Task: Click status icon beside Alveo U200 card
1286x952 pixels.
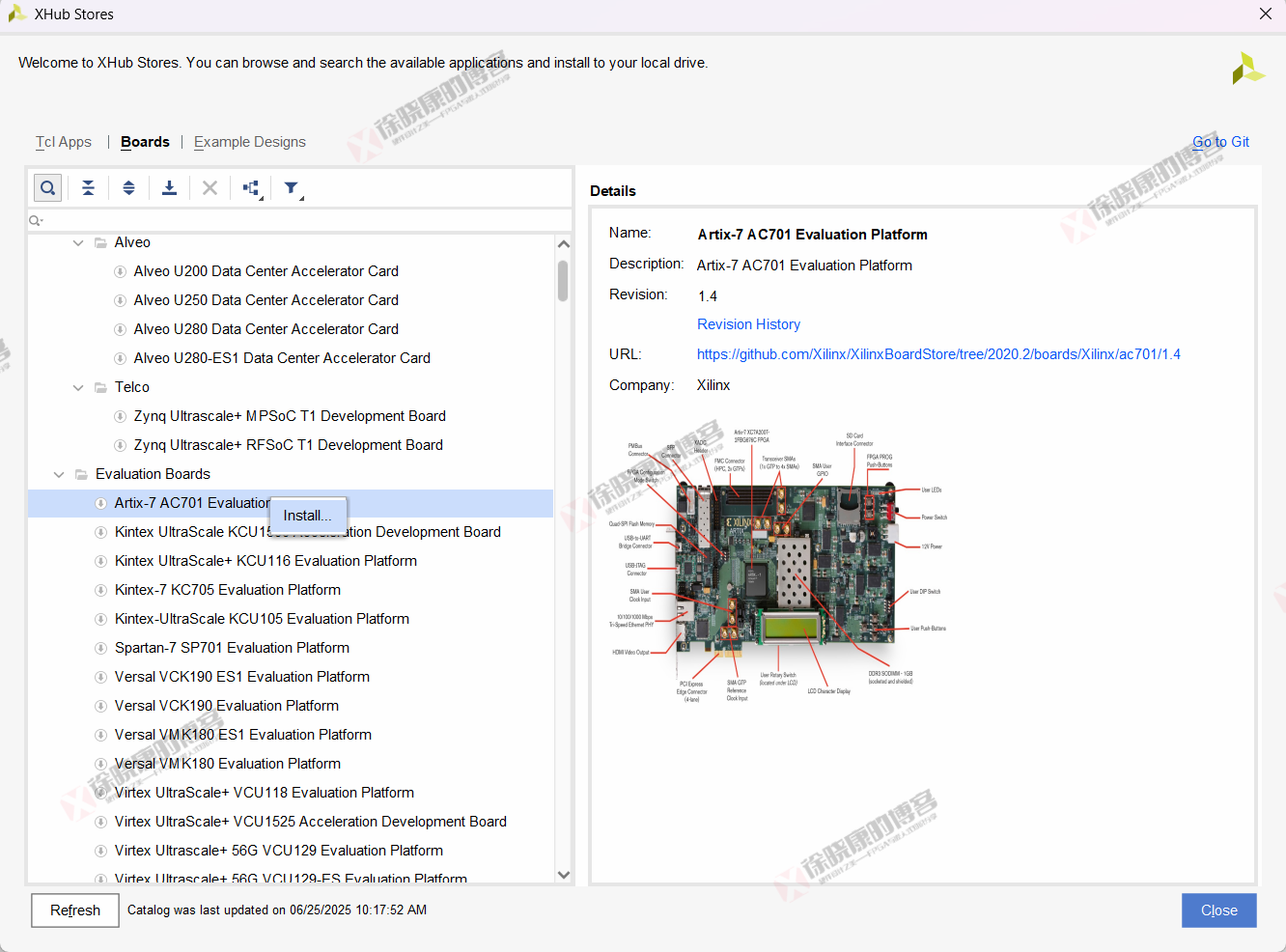Action: coord(121,271)
